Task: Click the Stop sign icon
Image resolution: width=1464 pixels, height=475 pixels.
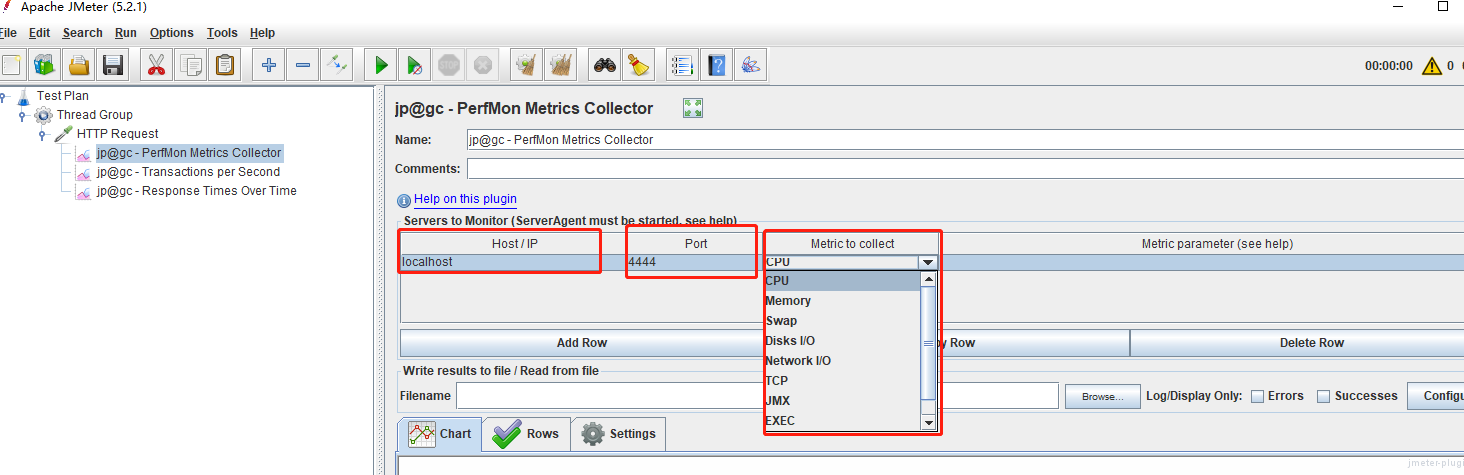Action: (448, 66)
